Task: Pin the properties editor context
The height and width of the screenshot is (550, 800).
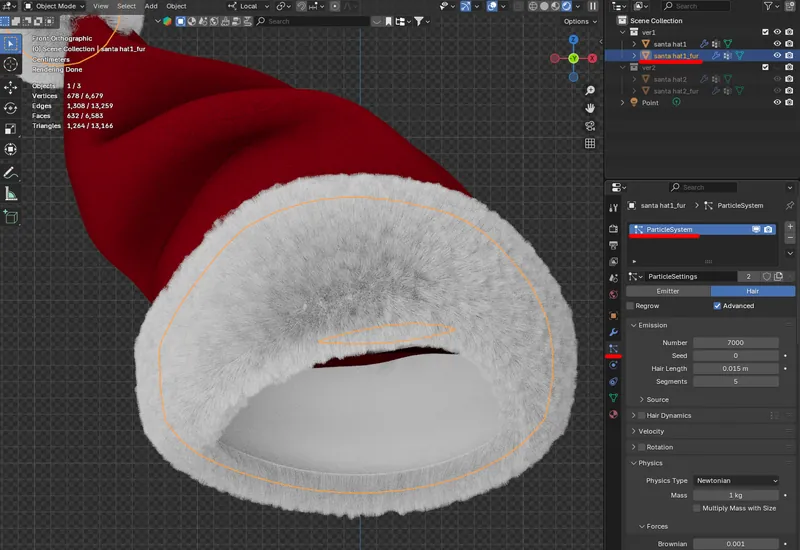Action: (789, 205)
